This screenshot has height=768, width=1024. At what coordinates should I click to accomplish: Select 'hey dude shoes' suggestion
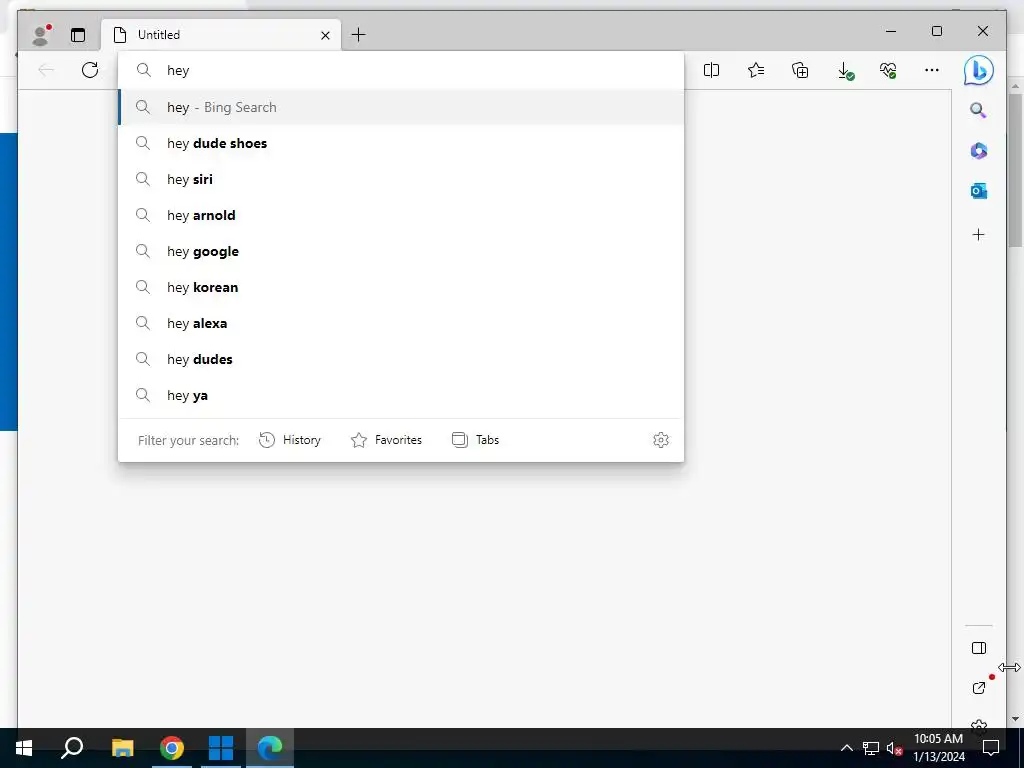pos(401,143)
